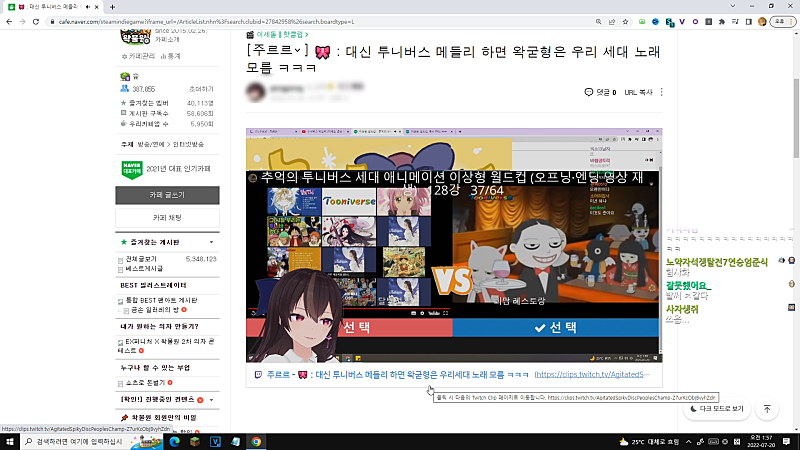This screenshot has width=800, height=450.
Task: Click the 2021년 대표 인기카페 badge
Action: [x=166, y=169]
